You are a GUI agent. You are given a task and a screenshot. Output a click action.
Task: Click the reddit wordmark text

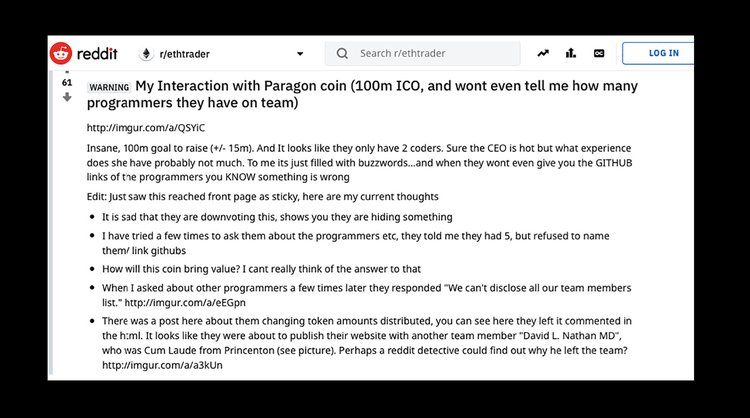point(99,53)
